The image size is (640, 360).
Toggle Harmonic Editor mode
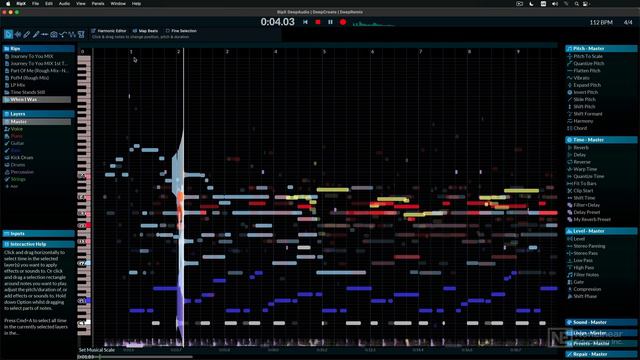click(x=109, y=31)
